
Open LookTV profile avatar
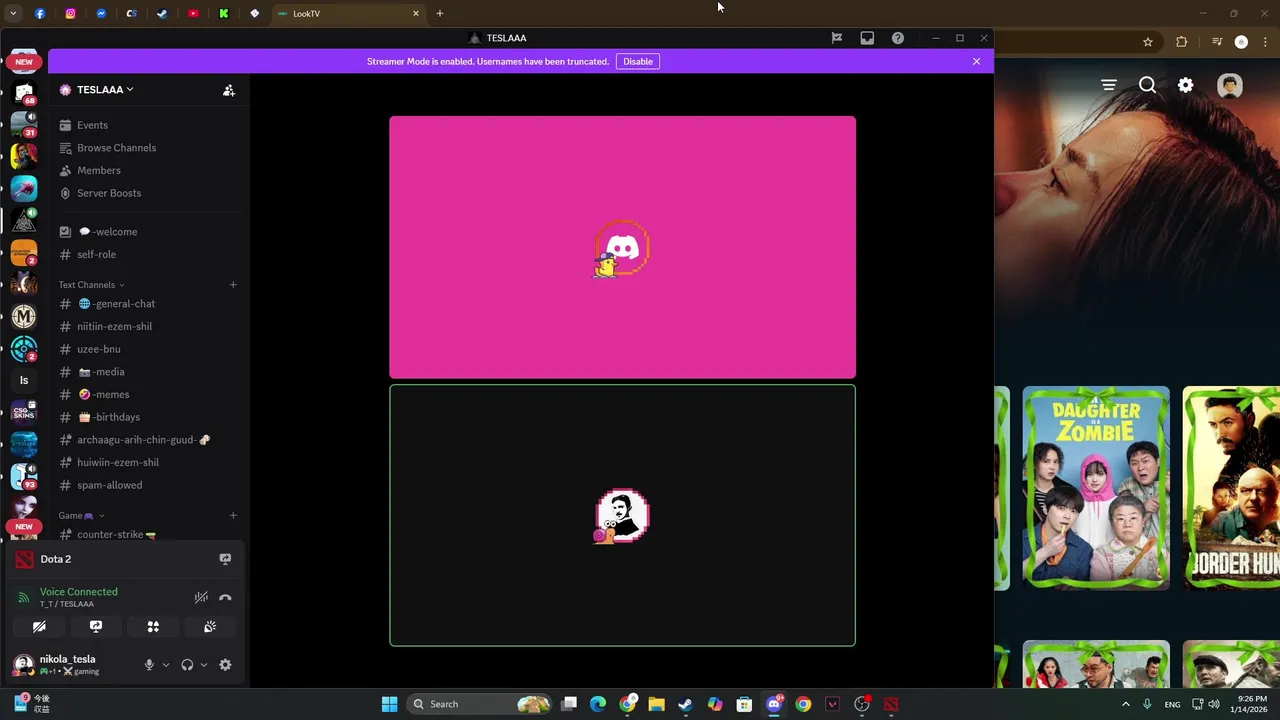[1230, 86]
